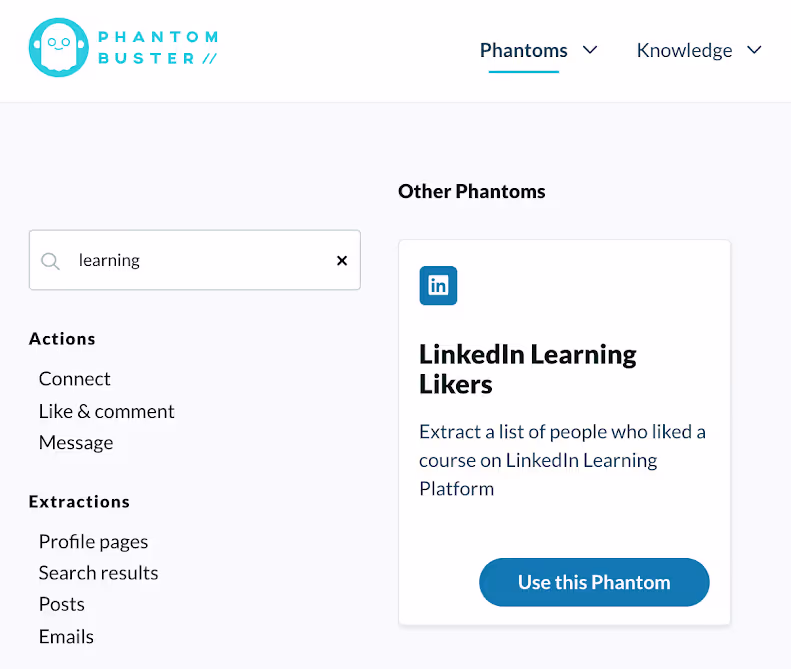Open the LinkedIn Learning Likers title
Screen dimensions: 791x669
pyautogui.click(x=528, y=369)
